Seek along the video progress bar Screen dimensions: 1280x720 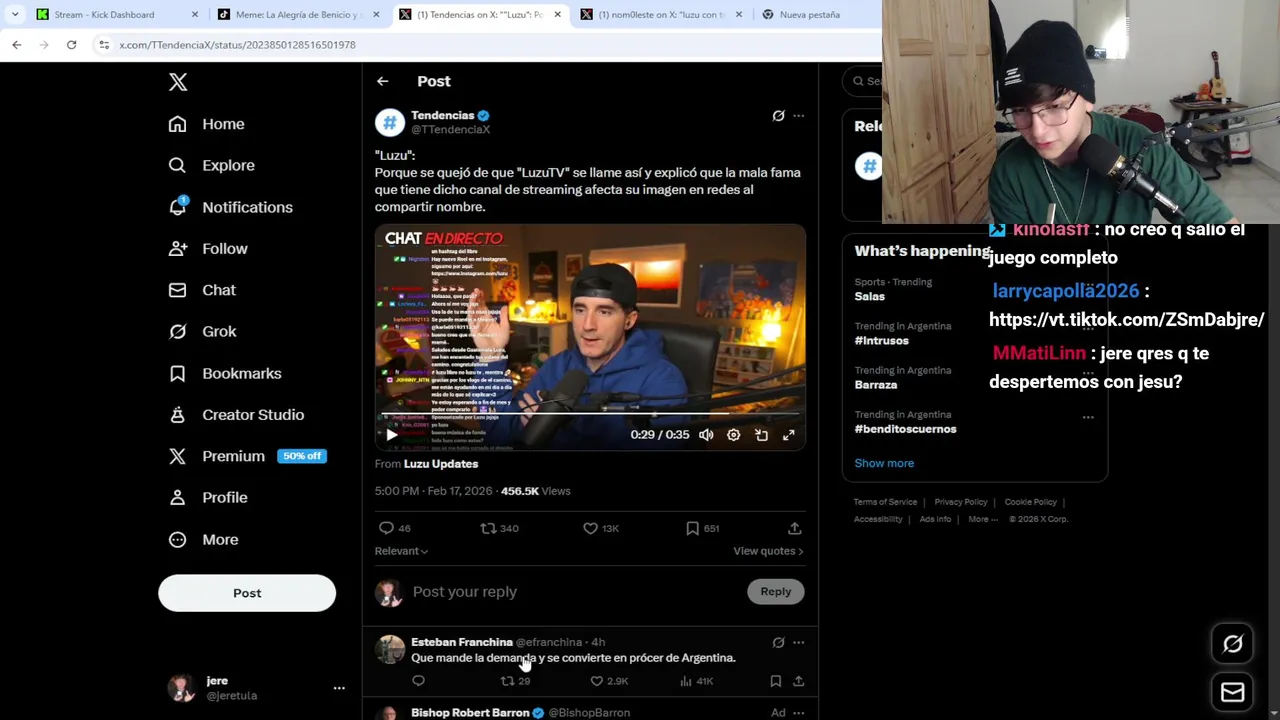pos(590,413)
